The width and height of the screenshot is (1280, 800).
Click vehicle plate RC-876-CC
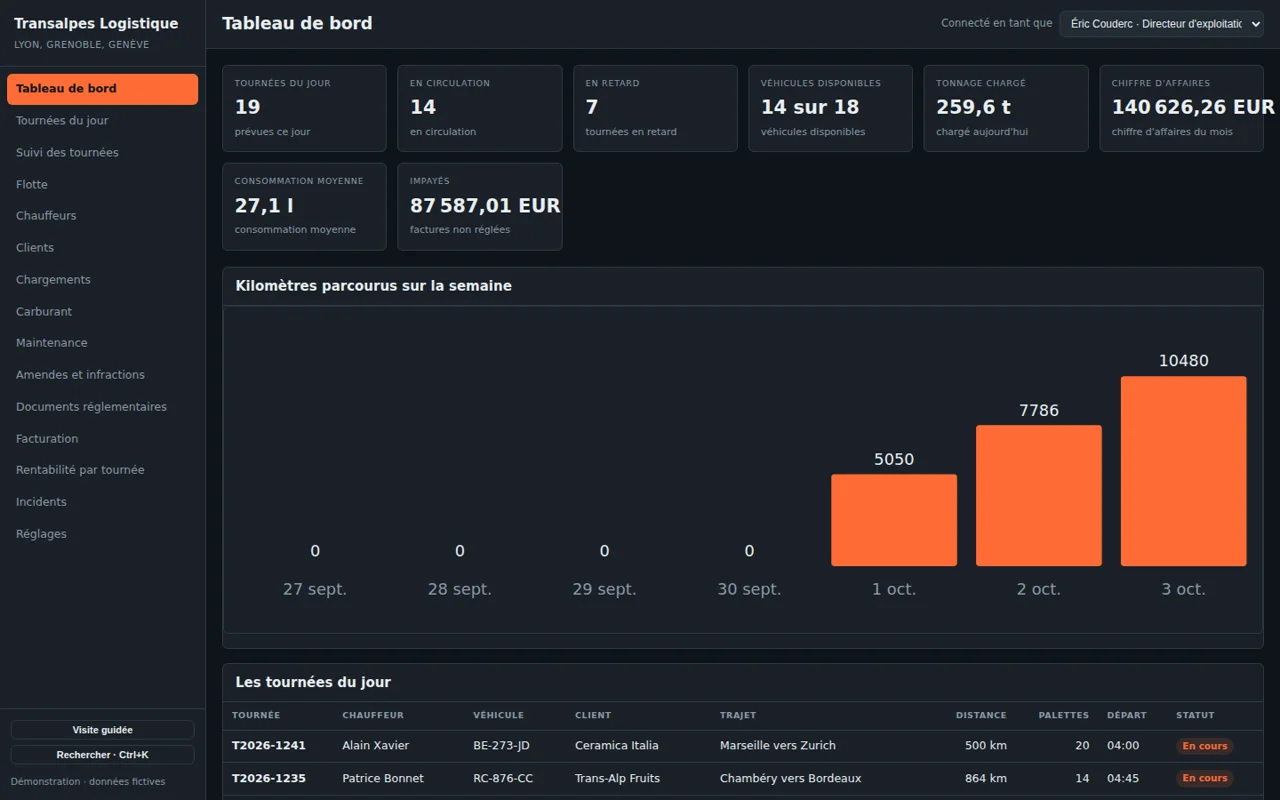[502, 779]
